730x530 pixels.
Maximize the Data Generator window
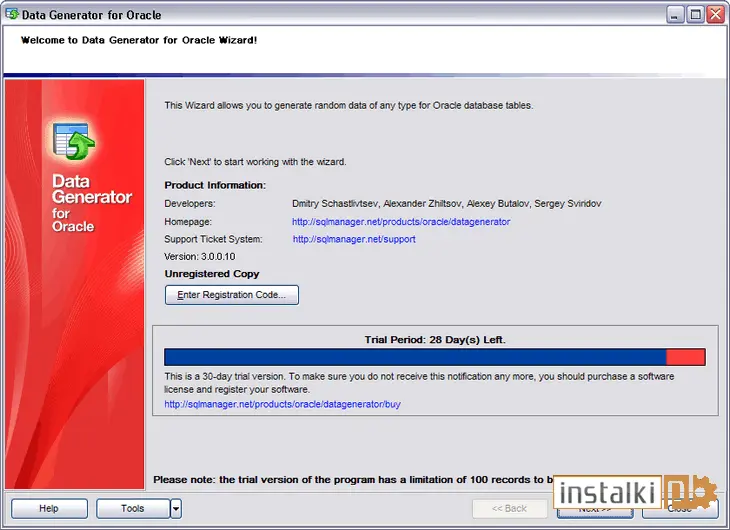click(x=696, y=14)
